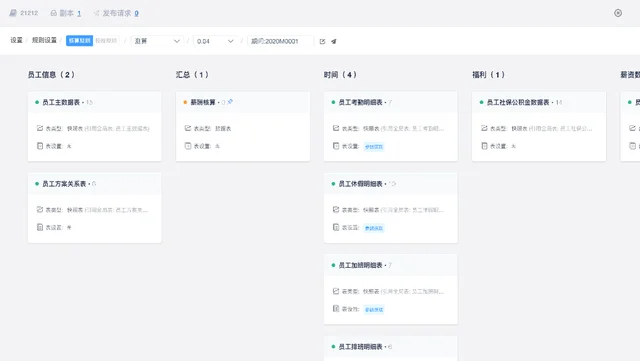This screenshot has height=361, width=640.
Task: Open the 员工加班明细表 card title
Action: (360, 265)
